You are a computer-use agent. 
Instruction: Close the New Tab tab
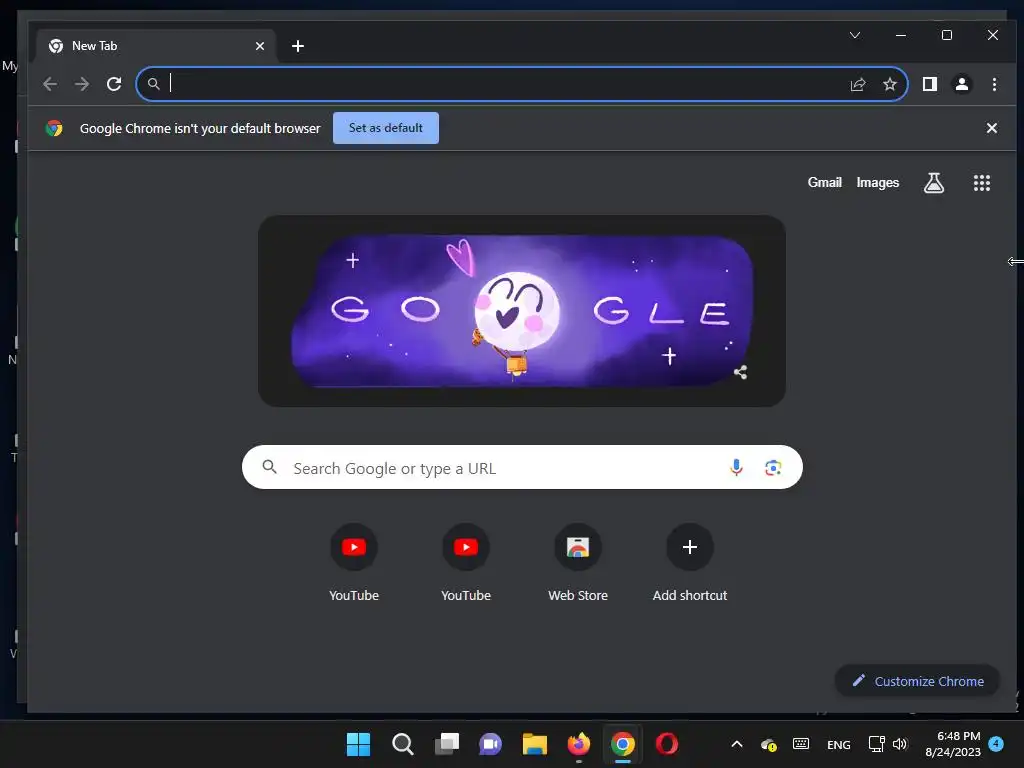coord(260,46)
